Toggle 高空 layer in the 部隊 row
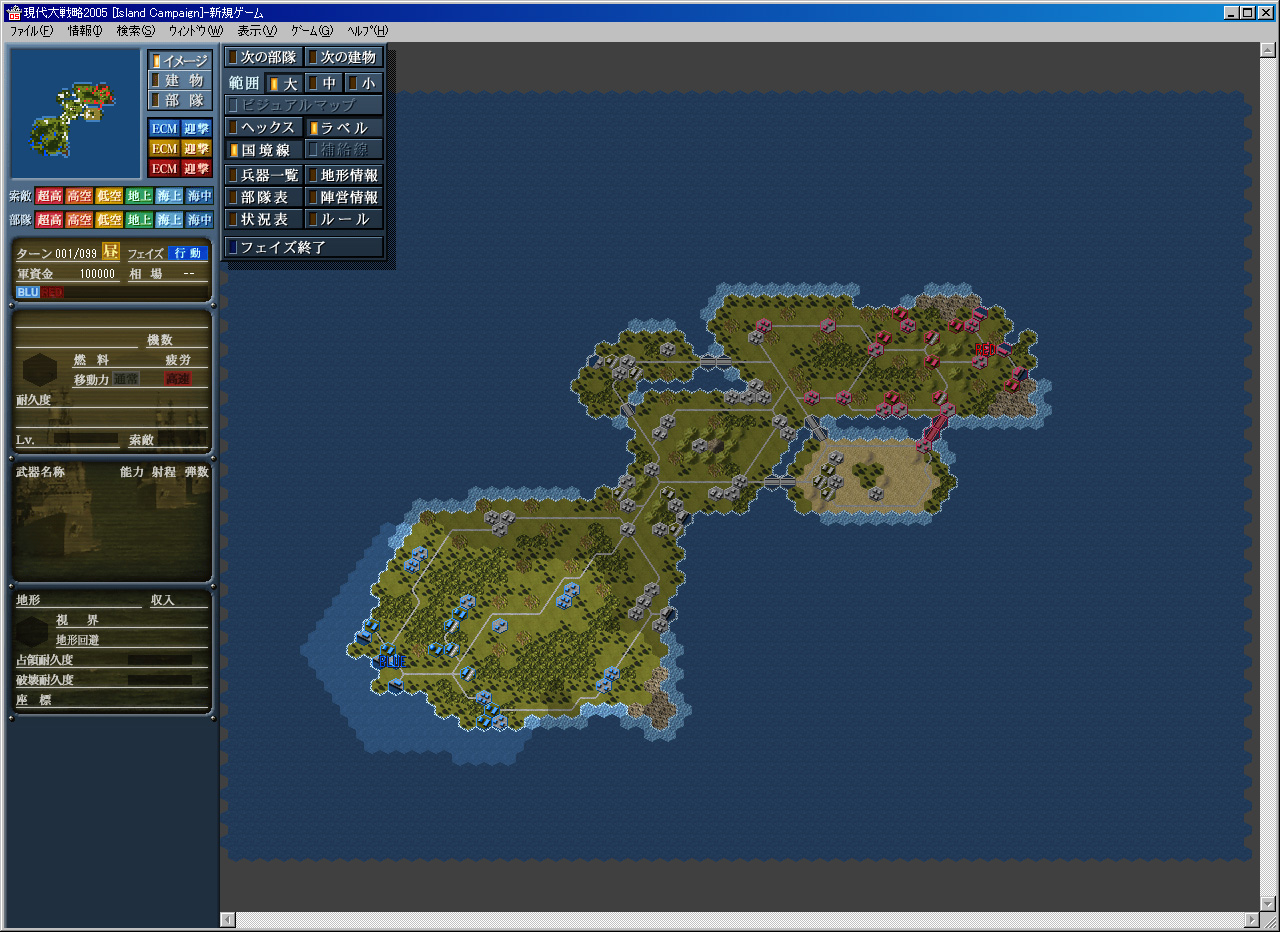The height and width of the screenshot is (932, 1280). coord(80,220)
